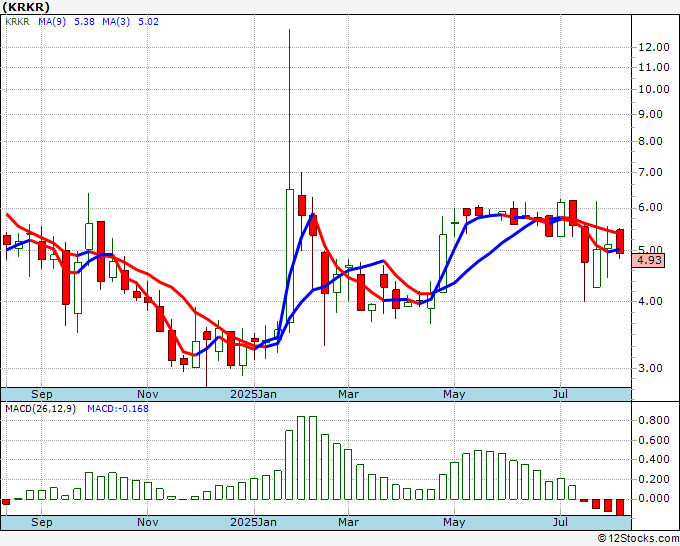Screen dimensions: 680x546
Task: Click the MACD(26,12,9) indicator label
Action: [x=40, y=409]
